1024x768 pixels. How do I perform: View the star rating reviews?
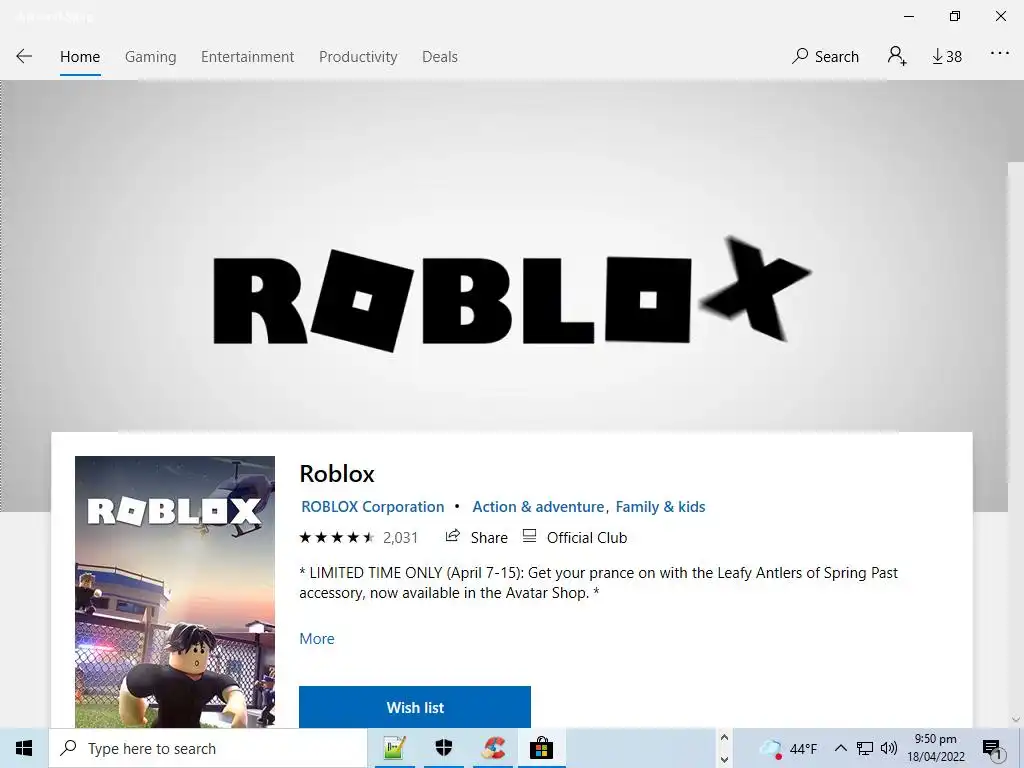click(337, 537)
